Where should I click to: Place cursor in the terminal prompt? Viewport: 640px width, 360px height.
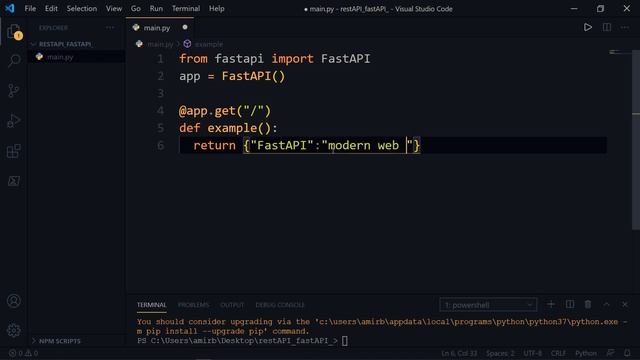click(345, 340)
